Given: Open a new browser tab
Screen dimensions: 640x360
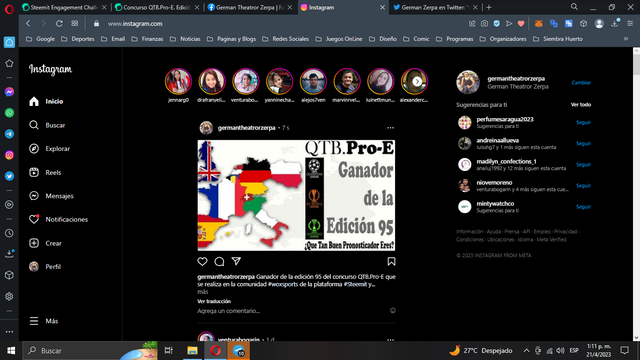Looking at the screenshot, I should (x=489, y=7).
